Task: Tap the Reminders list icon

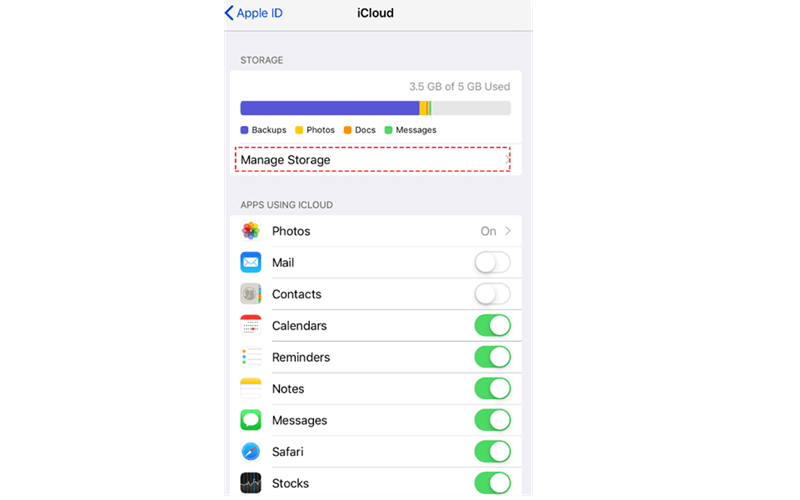Action: pos(251,357)
